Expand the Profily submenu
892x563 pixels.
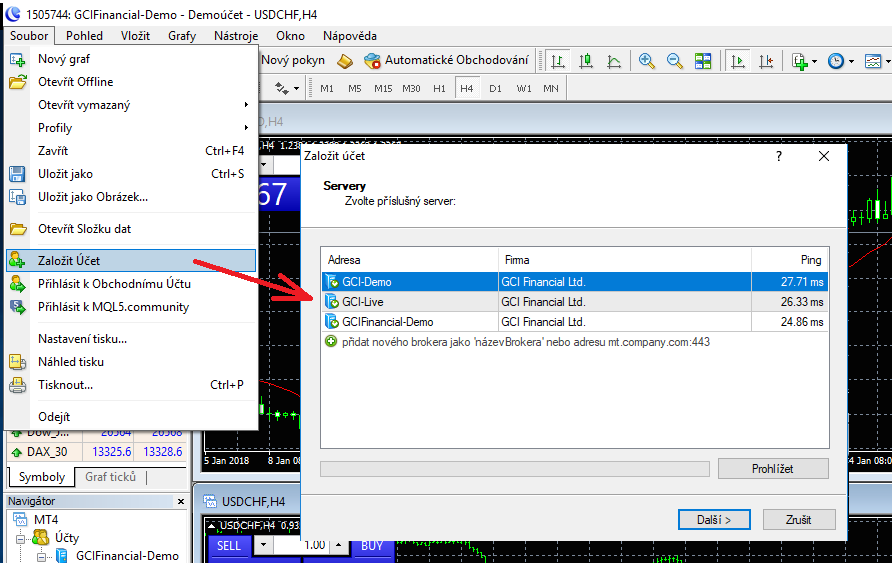[131, 128]
